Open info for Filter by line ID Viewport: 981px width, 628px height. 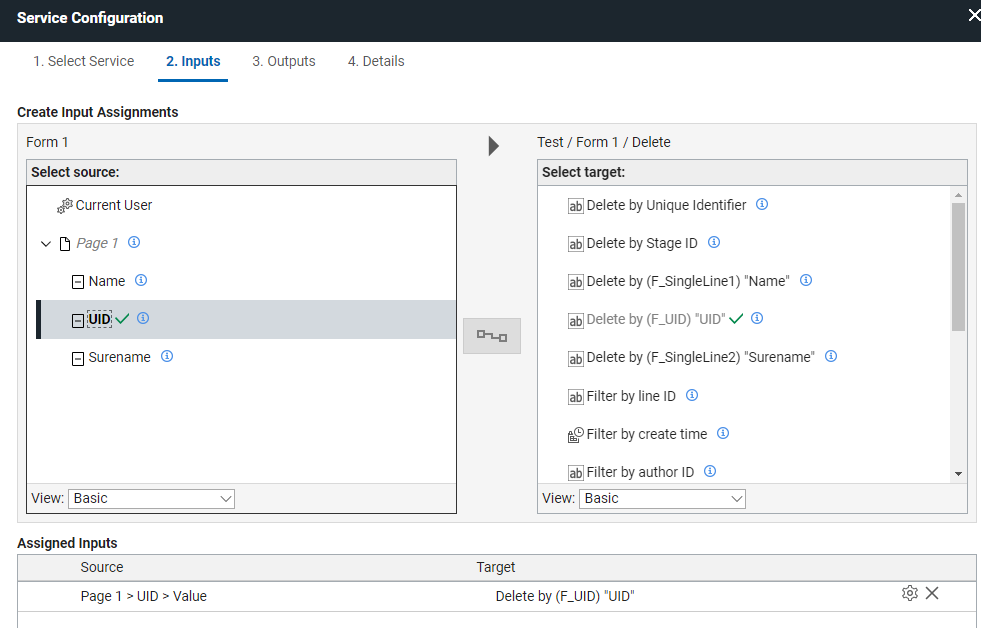point(692,395)
